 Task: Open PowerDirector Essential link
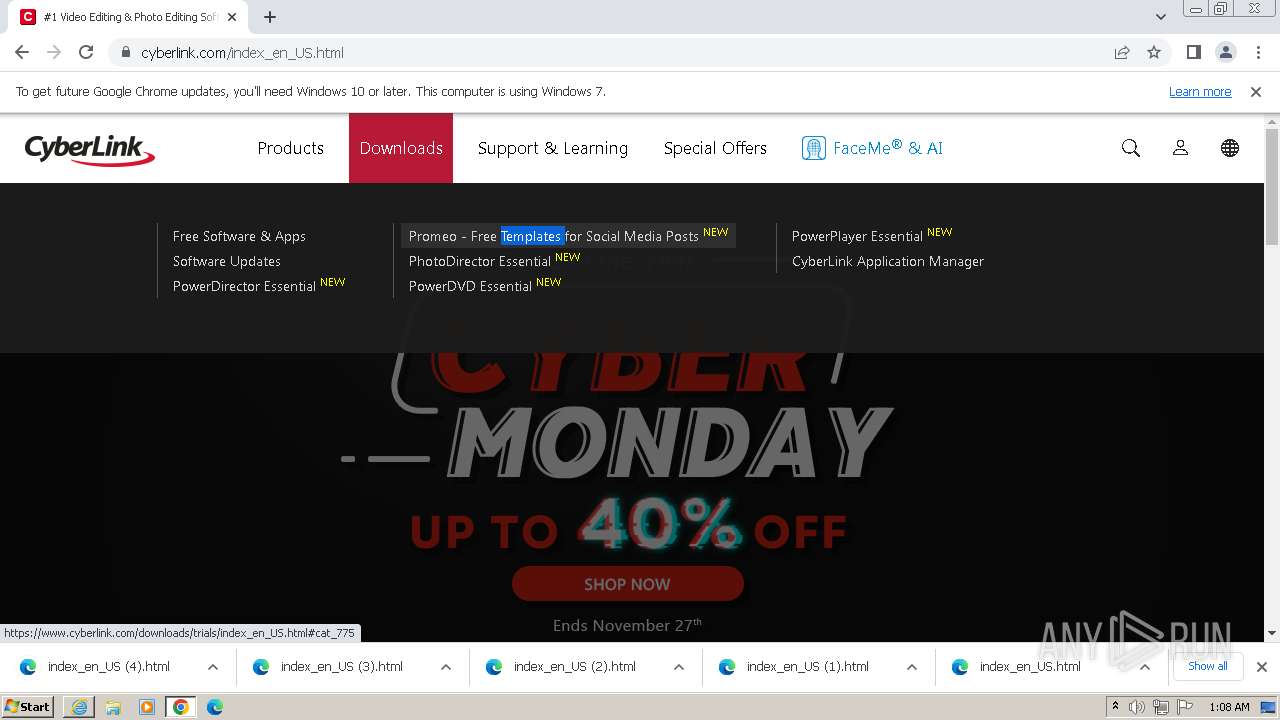(259, 286)
